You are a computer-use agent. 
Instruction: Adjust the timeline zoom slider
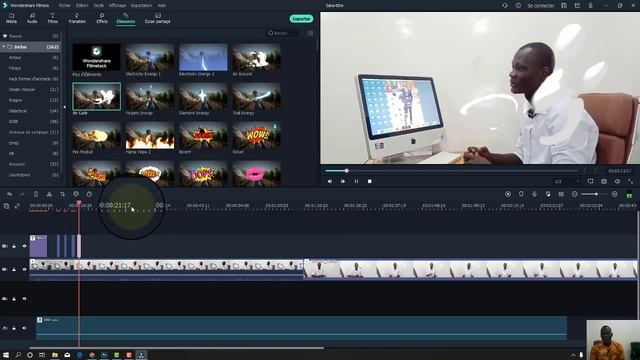pyautogui.click(x=595, y=194)
